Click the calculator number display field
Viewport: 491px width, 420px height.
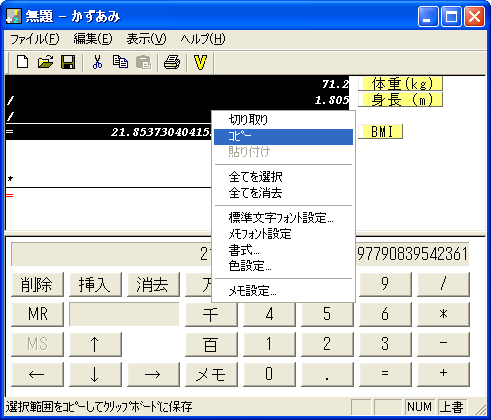coord(240,254)
